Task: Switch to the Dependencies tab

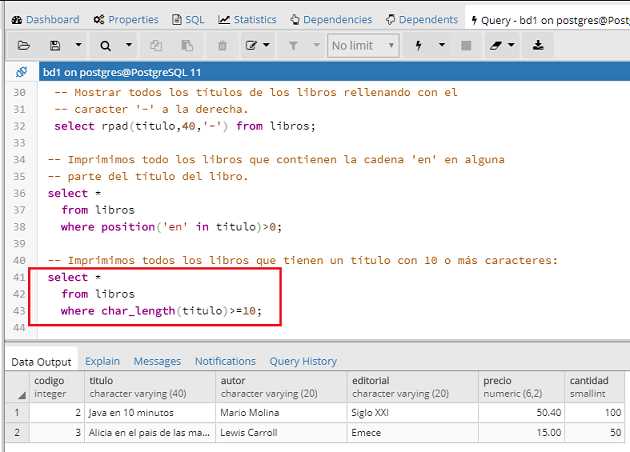Action: (x=331, y=20)
